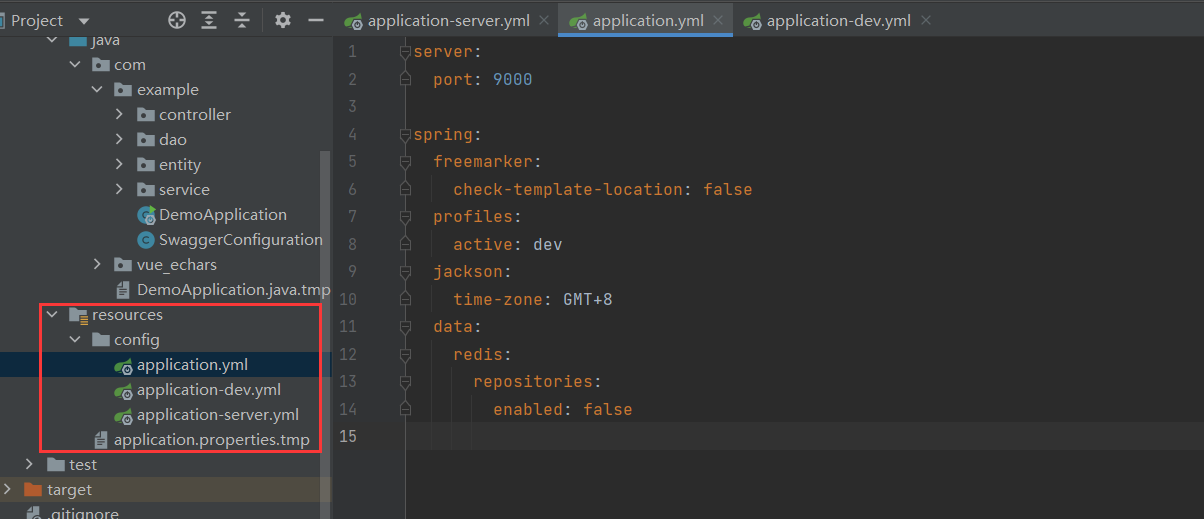This screenshot has width=1204, height=519.
Task: Expand the controller package
Action: pos(119,115)
